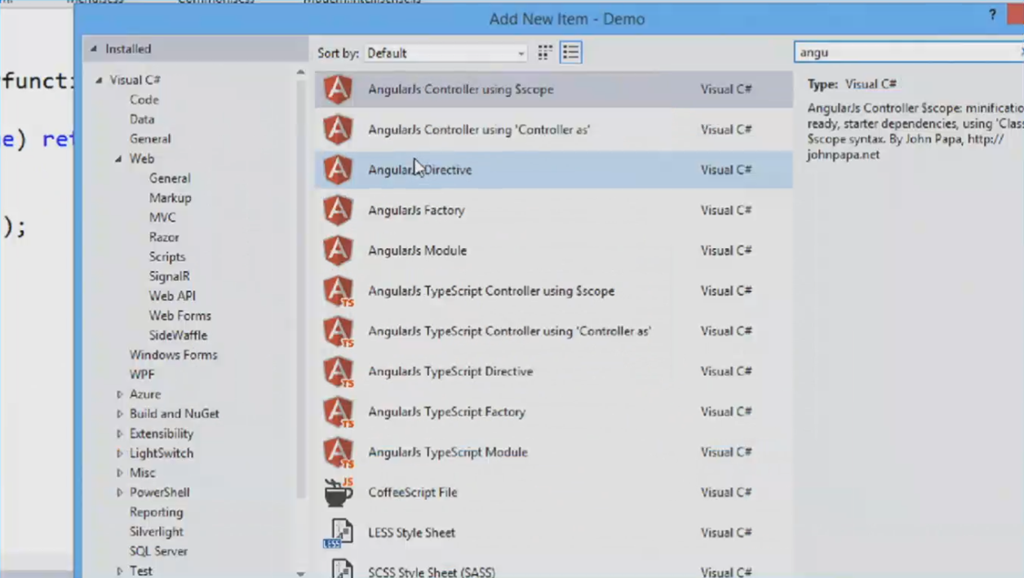This screenshot has height=578, width=1024.
Task: Click the AngularJs TypeScript Factory icon
Action: coord(338,412)
